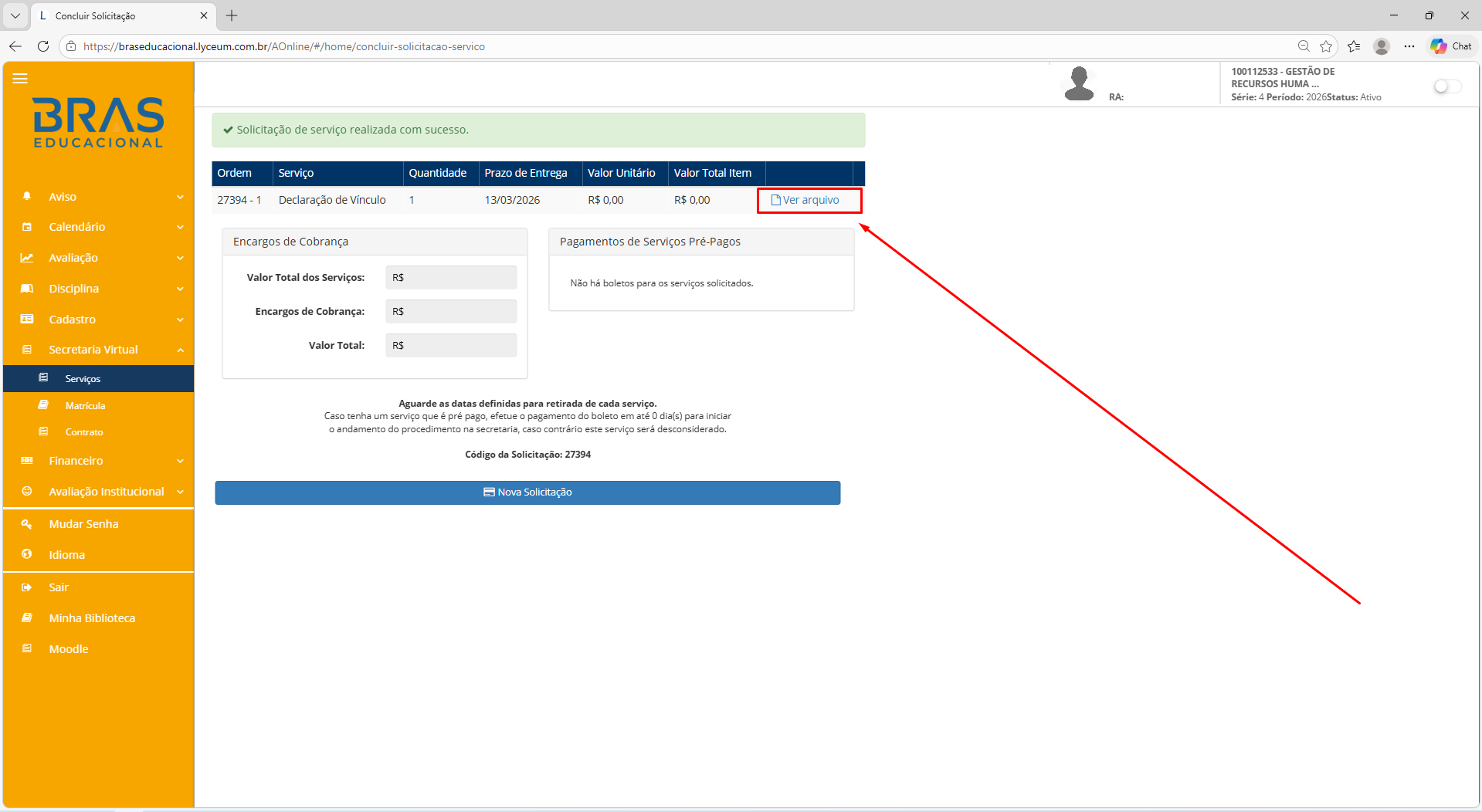Select the key icon for Mudar Senha

[27, 523]
